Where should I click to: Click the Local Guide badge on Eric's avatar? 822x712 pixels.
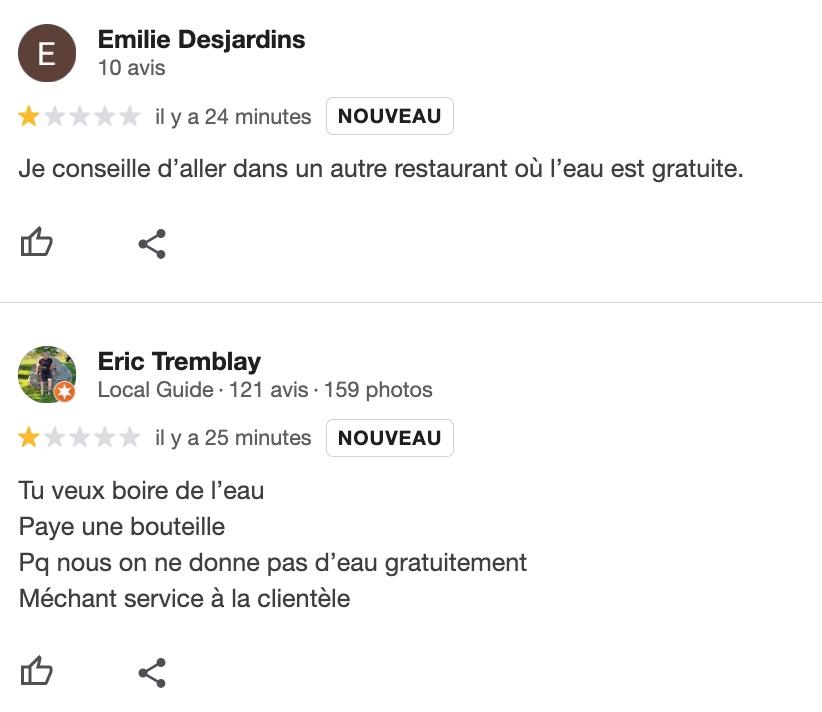(65, 391)
